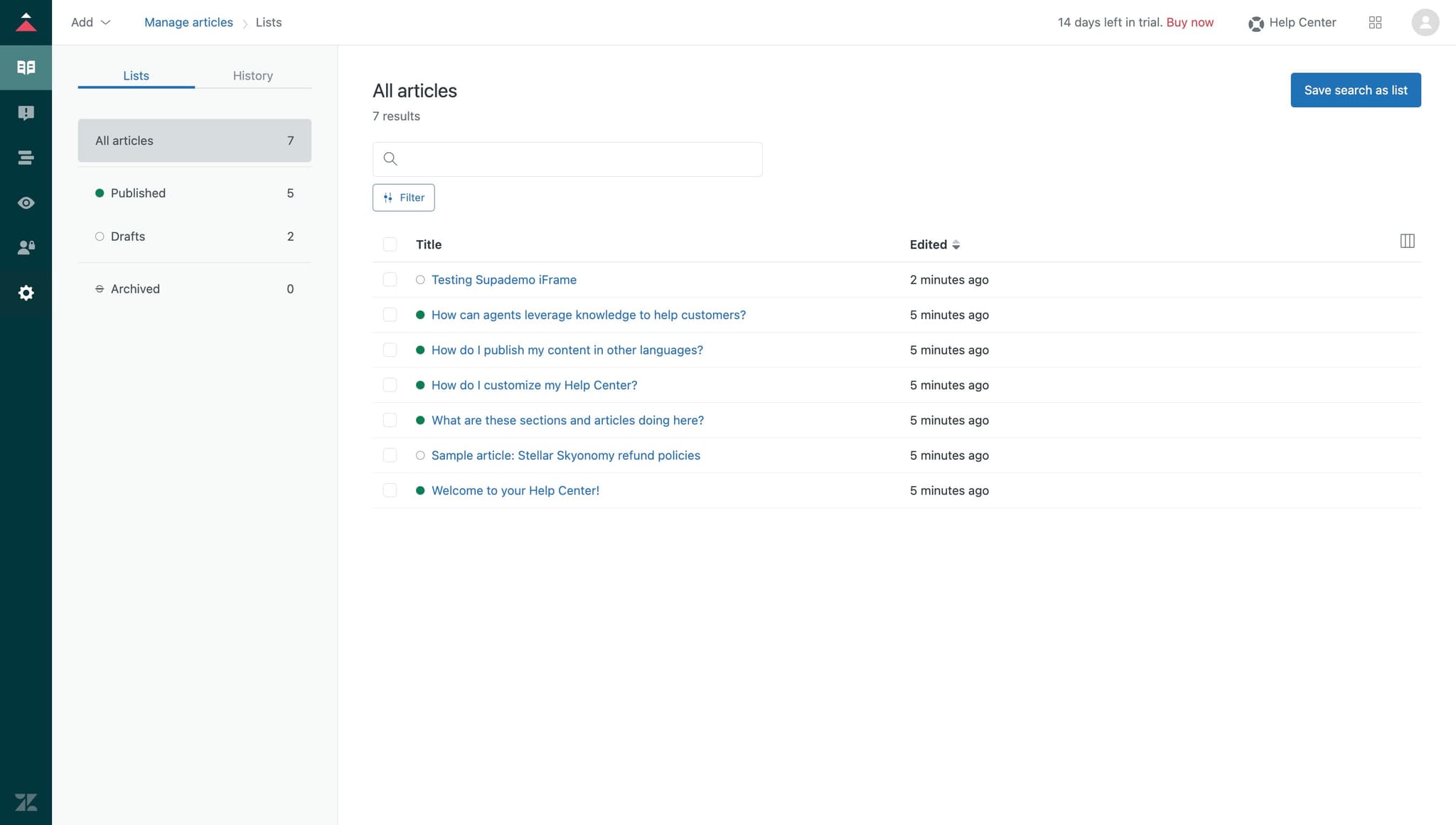Open the profile avatar menu
The image size is (1456, 825).
(1425, 22)
